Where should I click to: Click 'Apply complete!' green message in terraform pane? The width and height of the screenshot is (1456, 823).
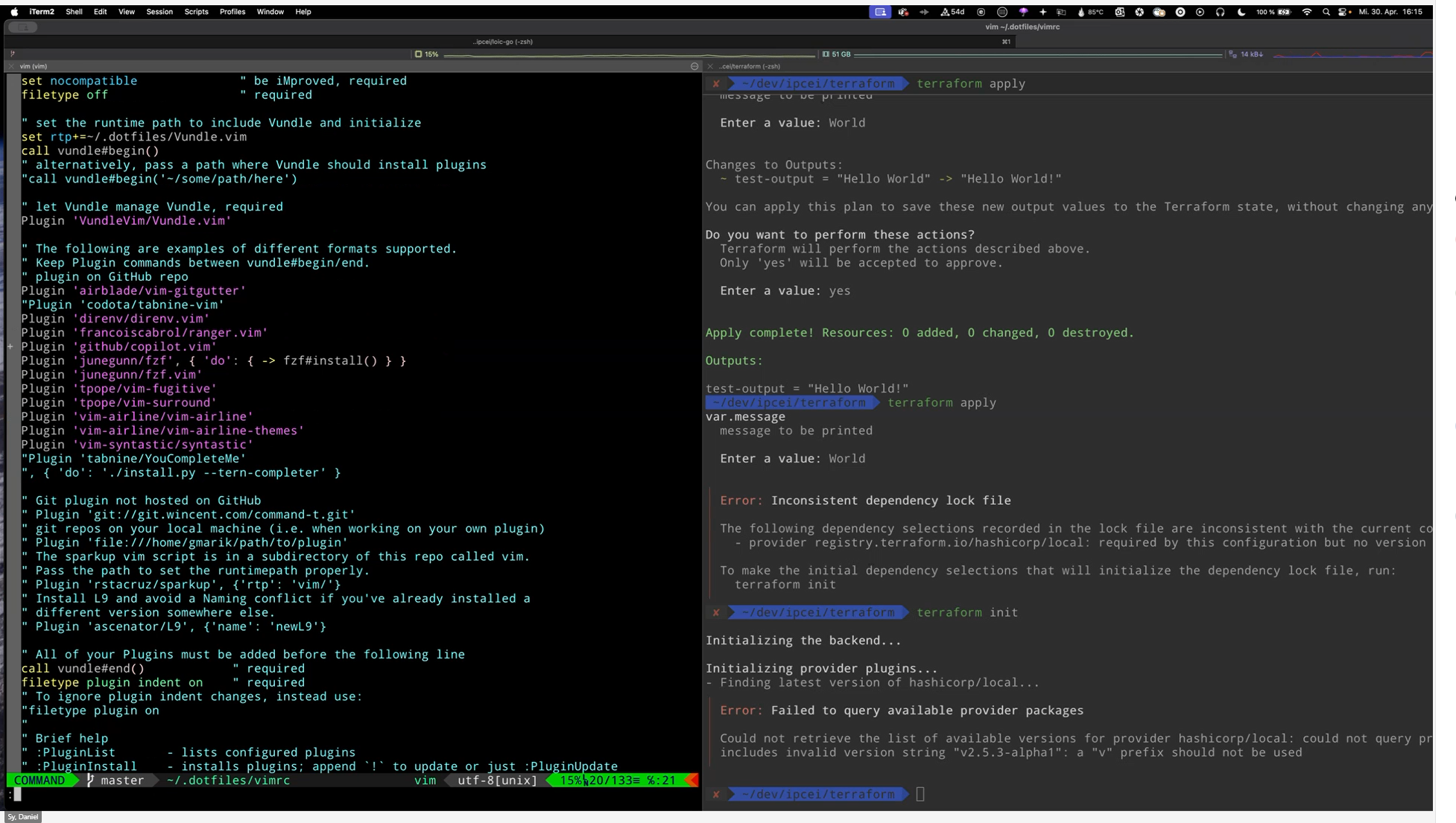coord(759,333)
